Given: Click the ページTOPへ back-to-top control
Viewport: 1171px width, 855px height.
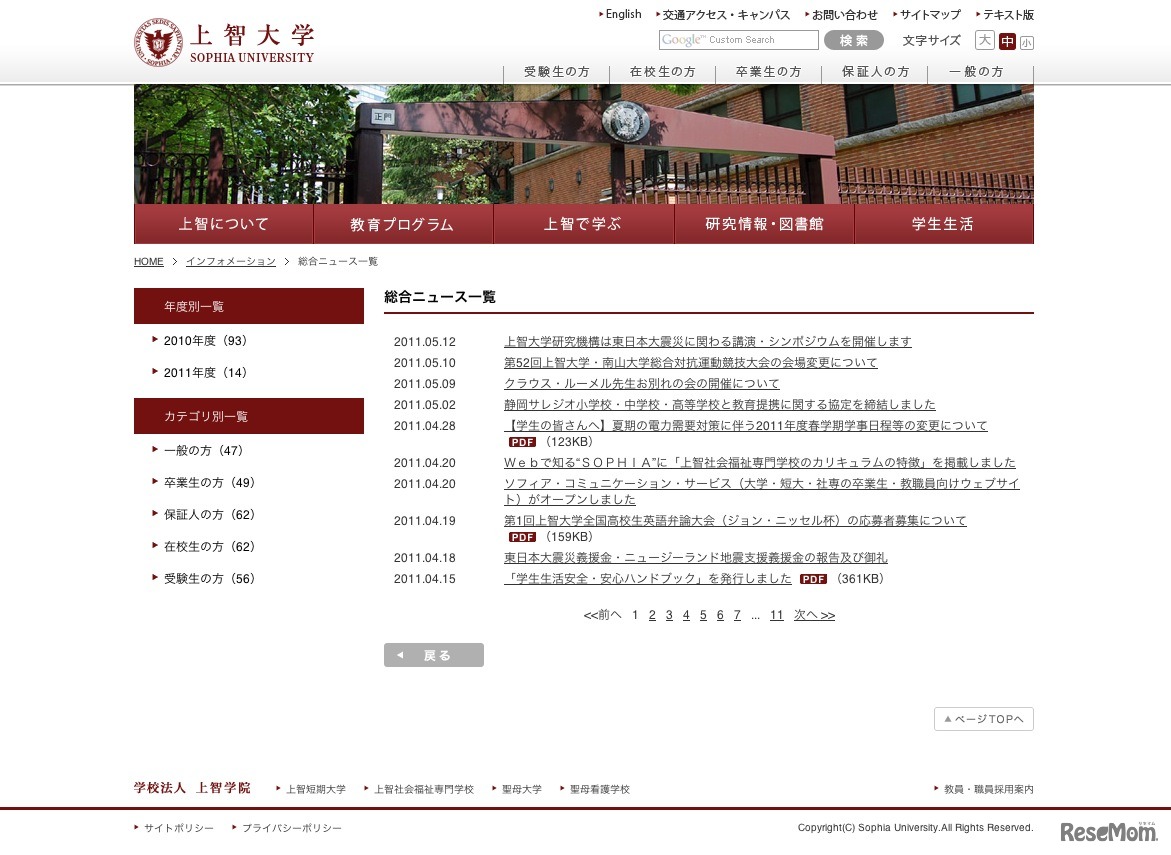Looking at the screenshot, I should 983,718.
